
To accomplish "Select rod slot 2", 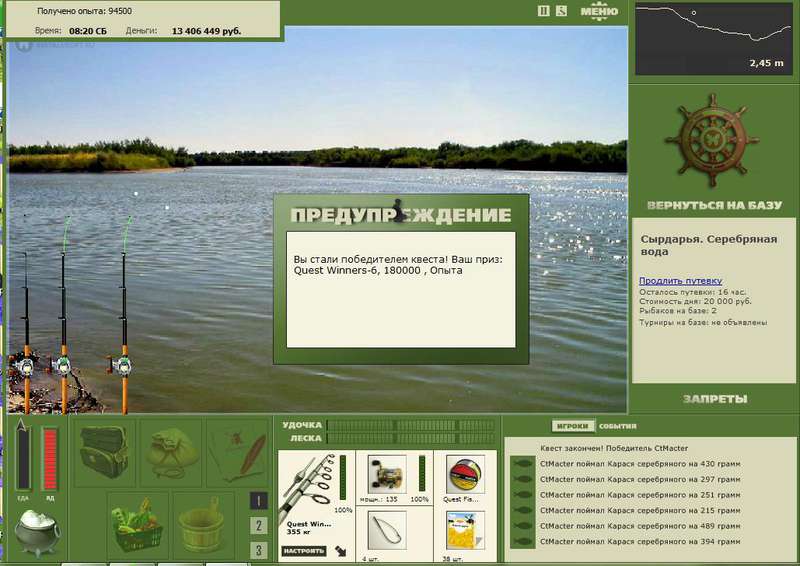I will [x=259, y=526].
